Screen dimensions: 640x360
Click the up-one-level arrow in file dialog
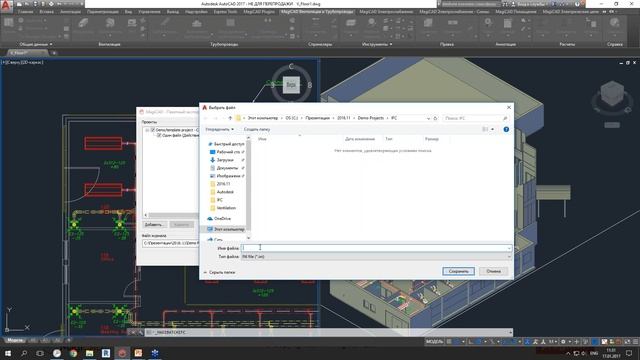click(230, 118)
